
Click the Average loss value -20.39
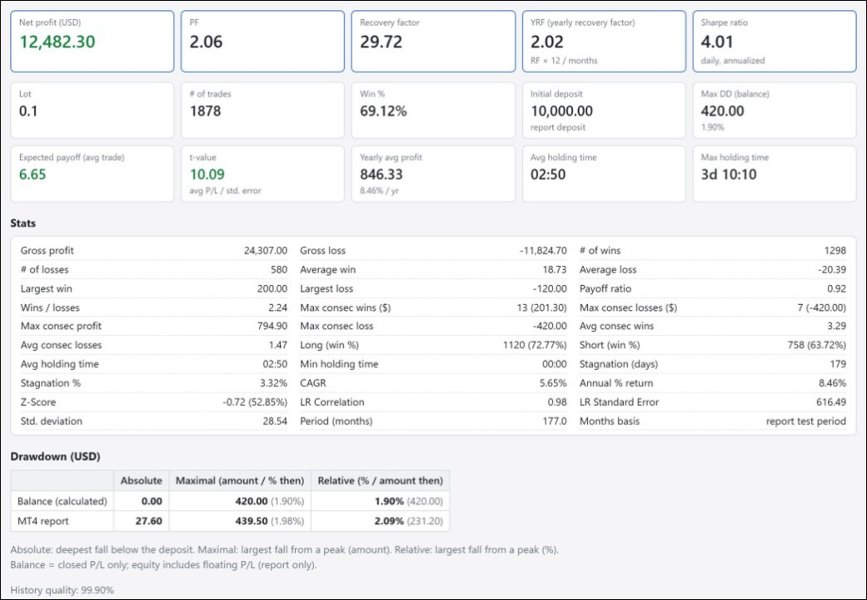click(x=832, y=270)
